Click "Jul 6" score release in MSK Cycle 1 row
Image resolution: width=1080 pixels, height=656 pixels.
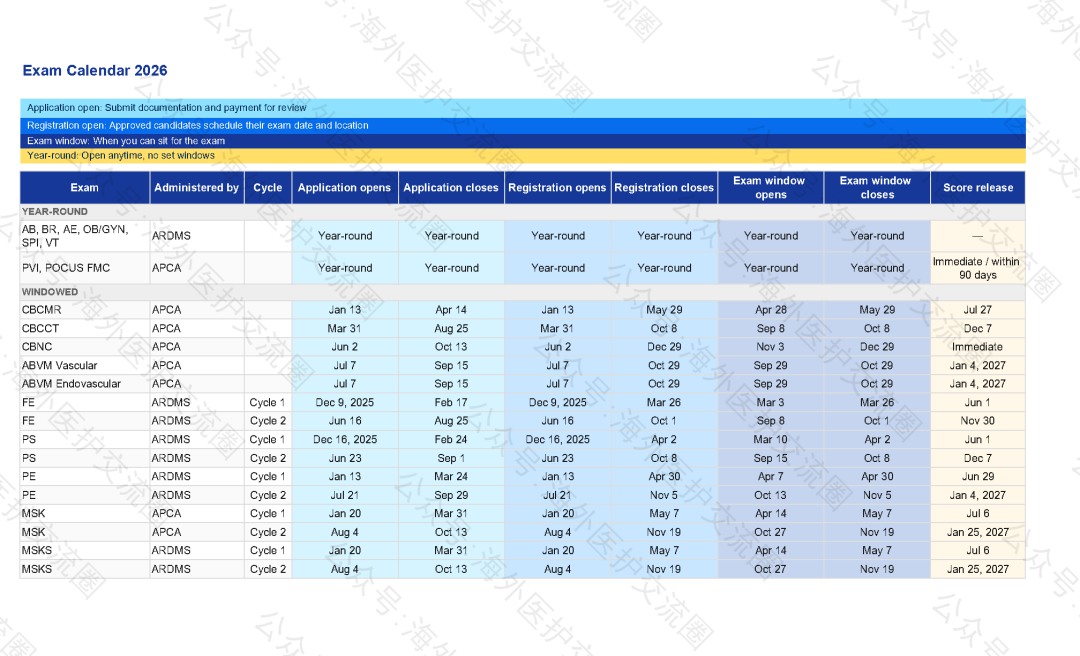pyautogui.click(x=977, y=513)
